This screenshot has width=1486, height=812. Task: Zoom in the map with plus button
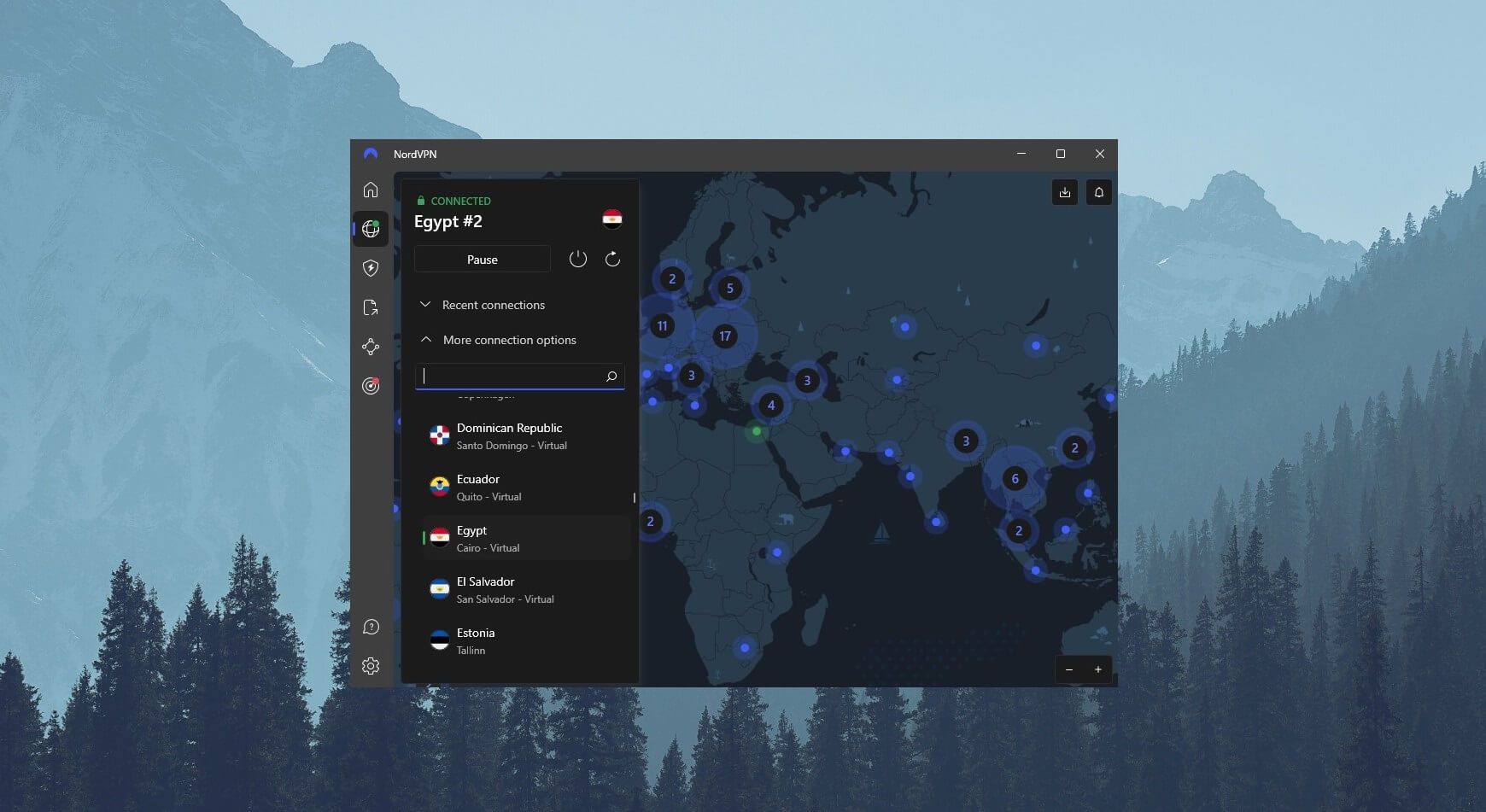(x=1098, y=669)
